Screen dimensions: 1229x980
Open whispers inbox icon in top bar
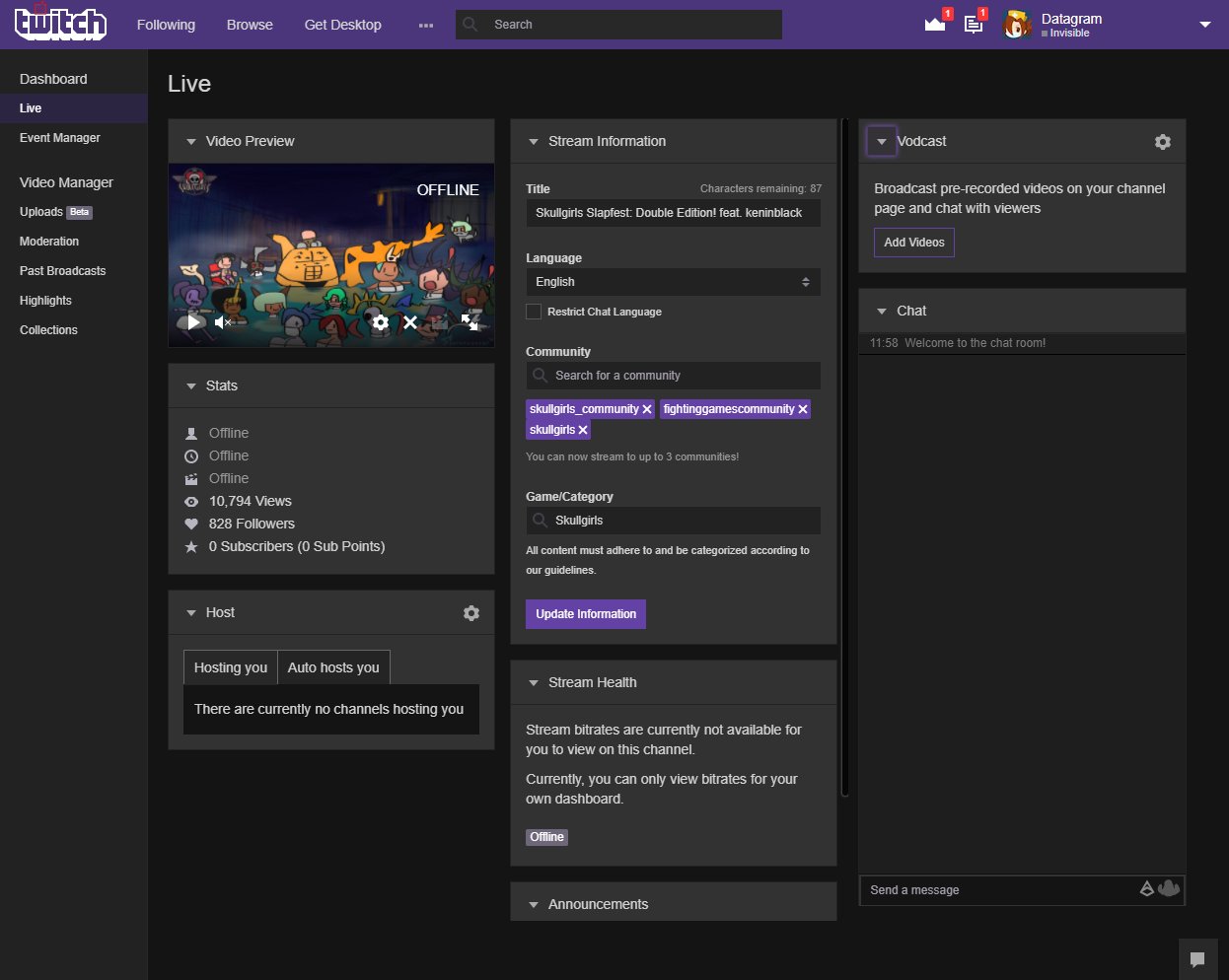click(x=973, y=24)
